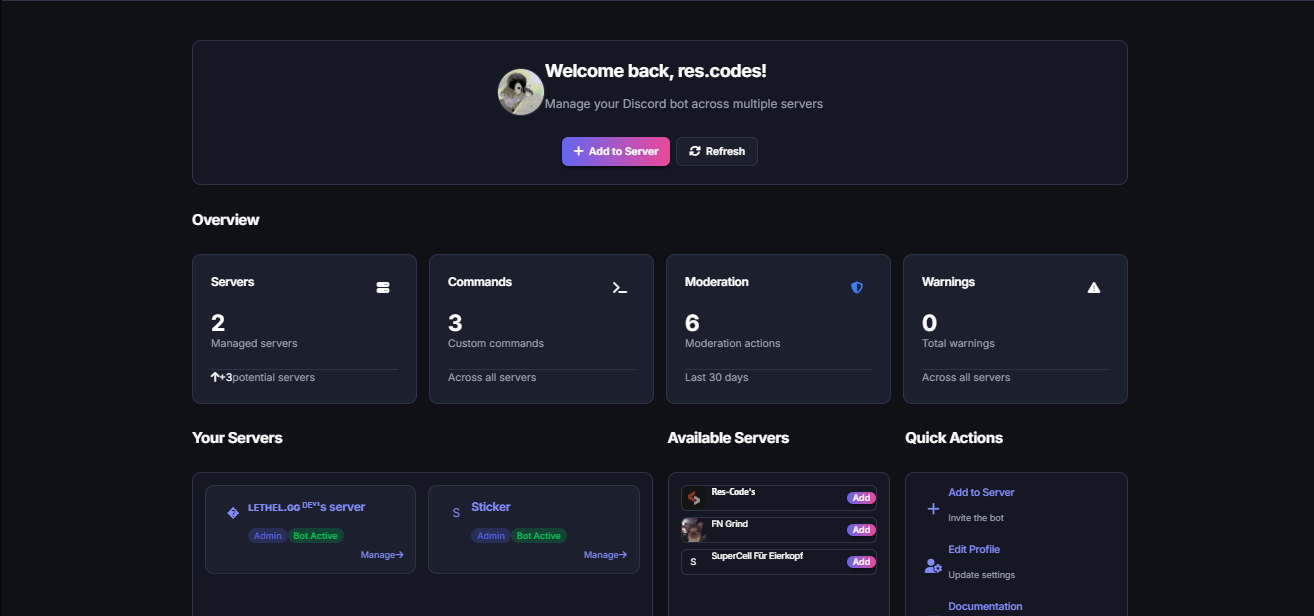This screenshot has height=616, width=1314.
Task: Click the Refresh button
Action: click(716, 151)
